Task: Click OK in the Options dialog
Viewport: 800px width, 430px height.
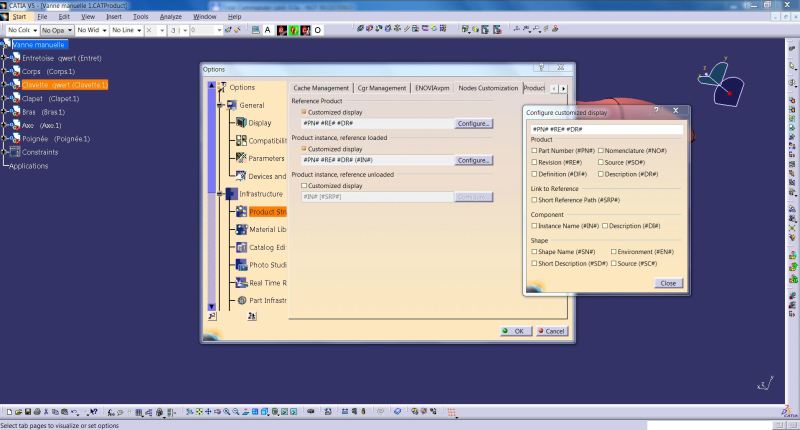Action: [x=516, y=331]
